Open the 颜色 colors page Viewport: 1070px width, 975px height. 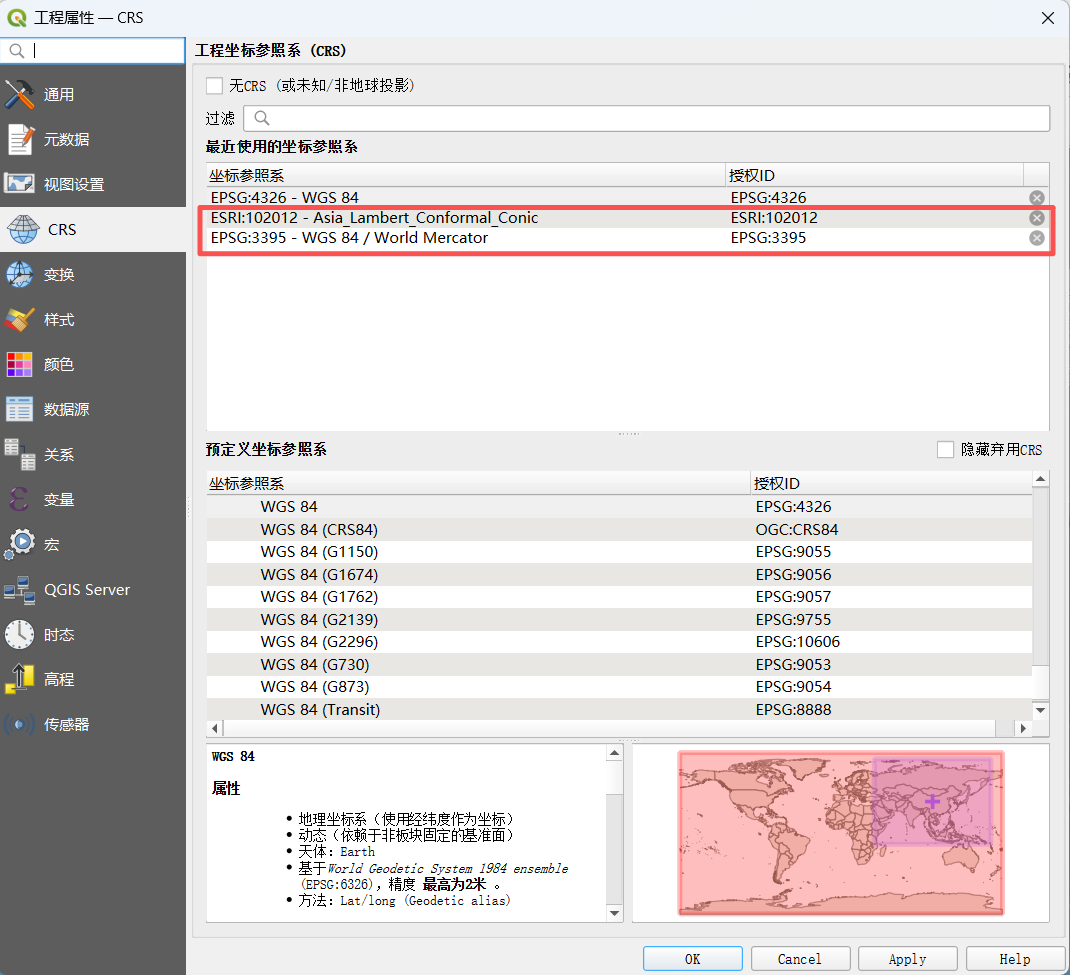coord(93,364)
